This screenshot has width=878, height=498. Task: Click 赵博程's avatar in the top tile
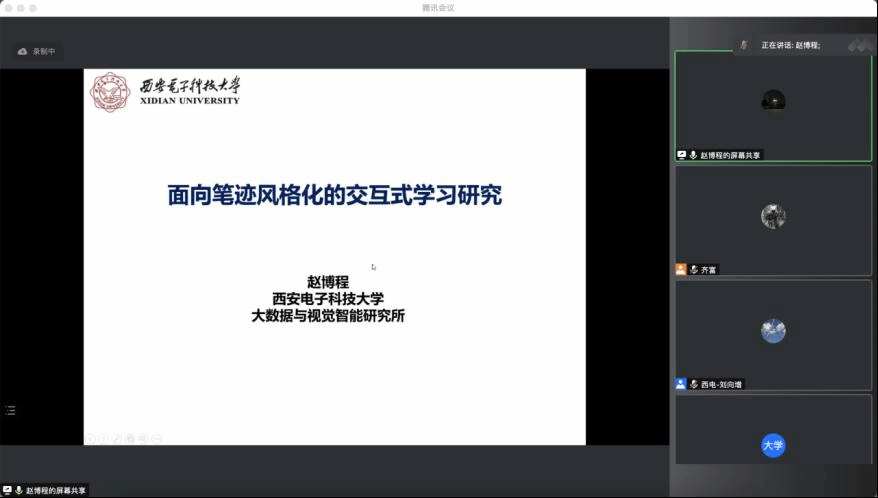coord(772,100)
